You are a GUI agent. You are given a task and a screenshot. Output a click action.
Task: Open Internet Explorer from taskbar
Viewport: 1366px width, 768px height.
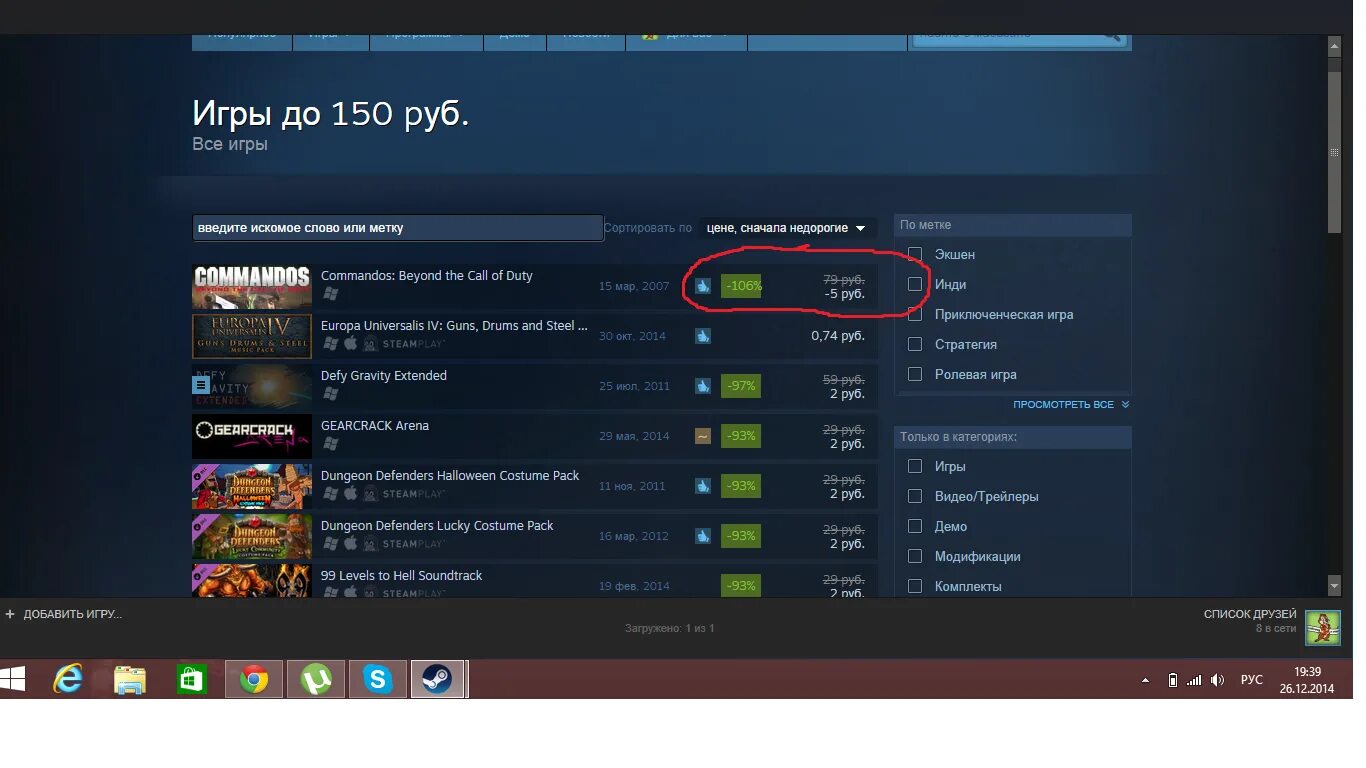tap(68, 680)
